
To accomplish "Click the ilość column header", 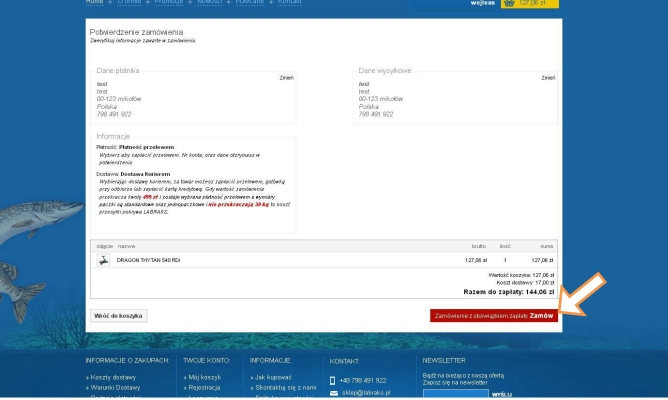I will pyautogui.click(x=505, y=247).
